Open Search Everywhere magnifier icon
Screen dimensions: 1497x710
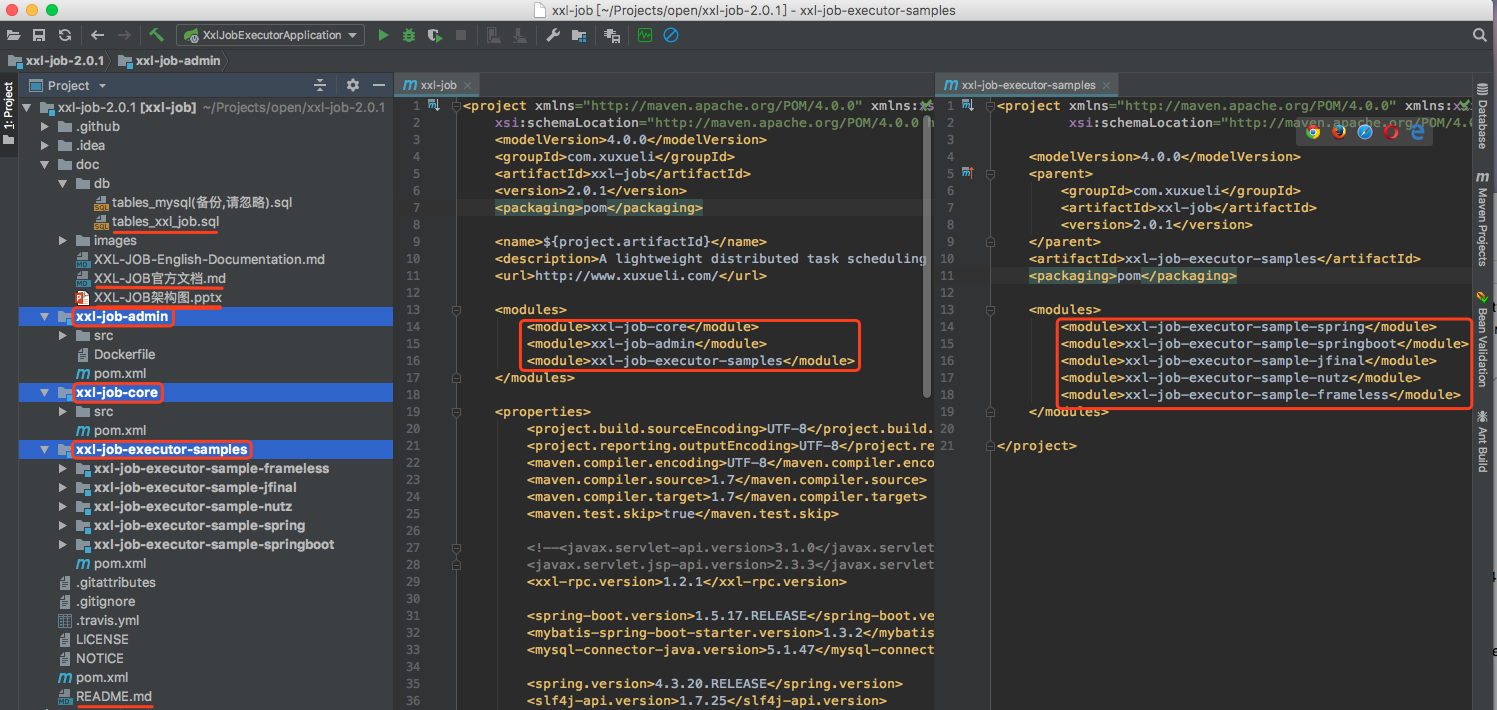click(x=1479, y=35)
